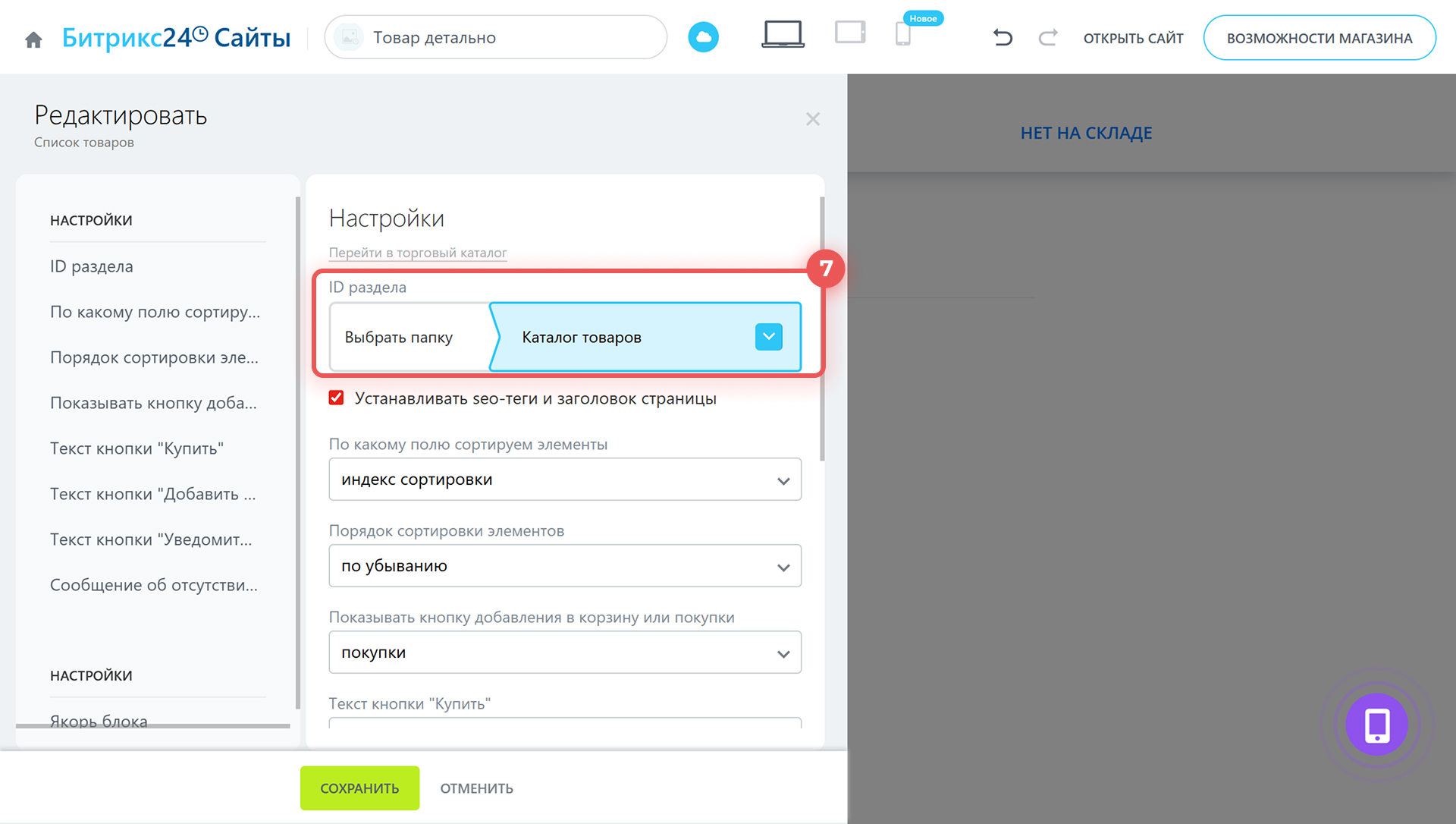Image resolution: width=1456 pixels, height=824 pixels.
Task: Select Текст кнопки "Купить" sidebar item
Action: pyautogui.click(x=136, y=448)
